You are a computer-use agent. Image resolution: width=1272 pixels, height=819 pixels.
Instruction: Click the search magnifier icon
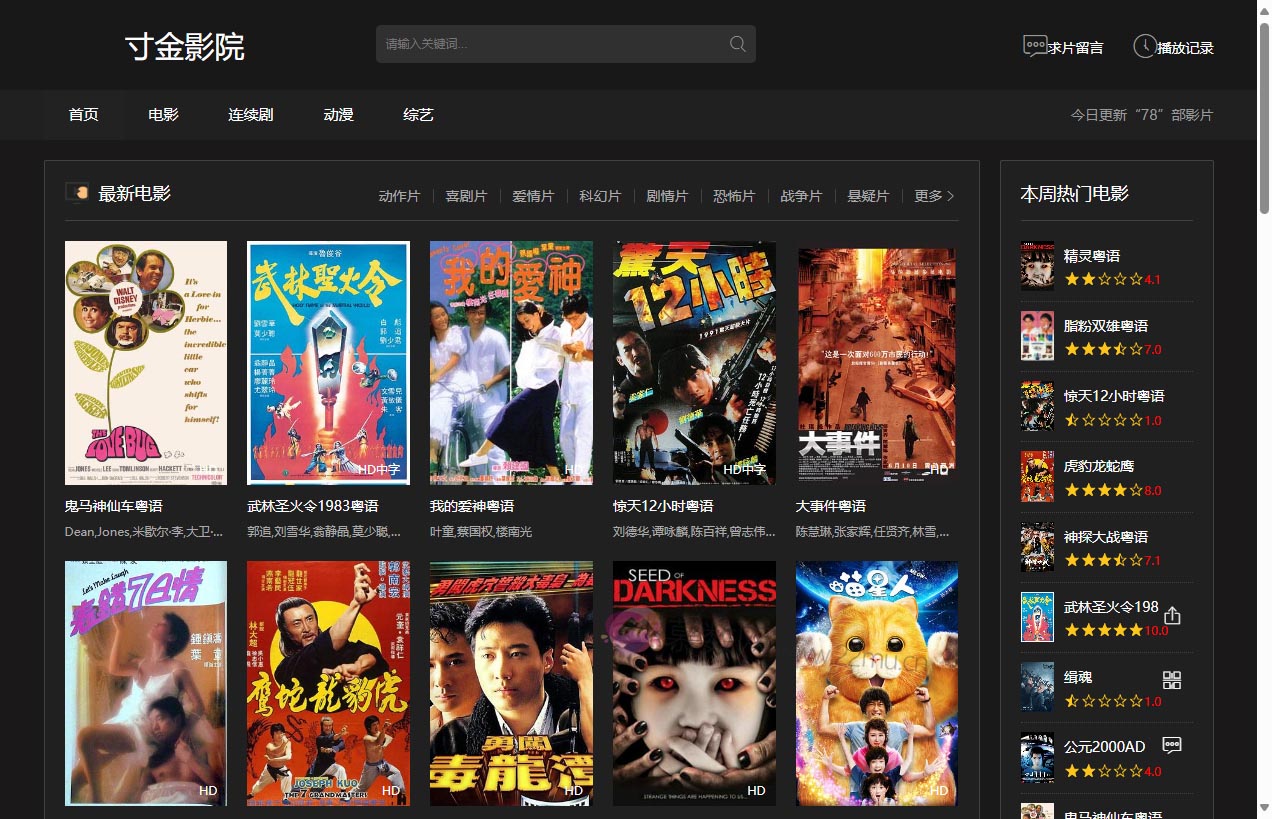[738, 44]
